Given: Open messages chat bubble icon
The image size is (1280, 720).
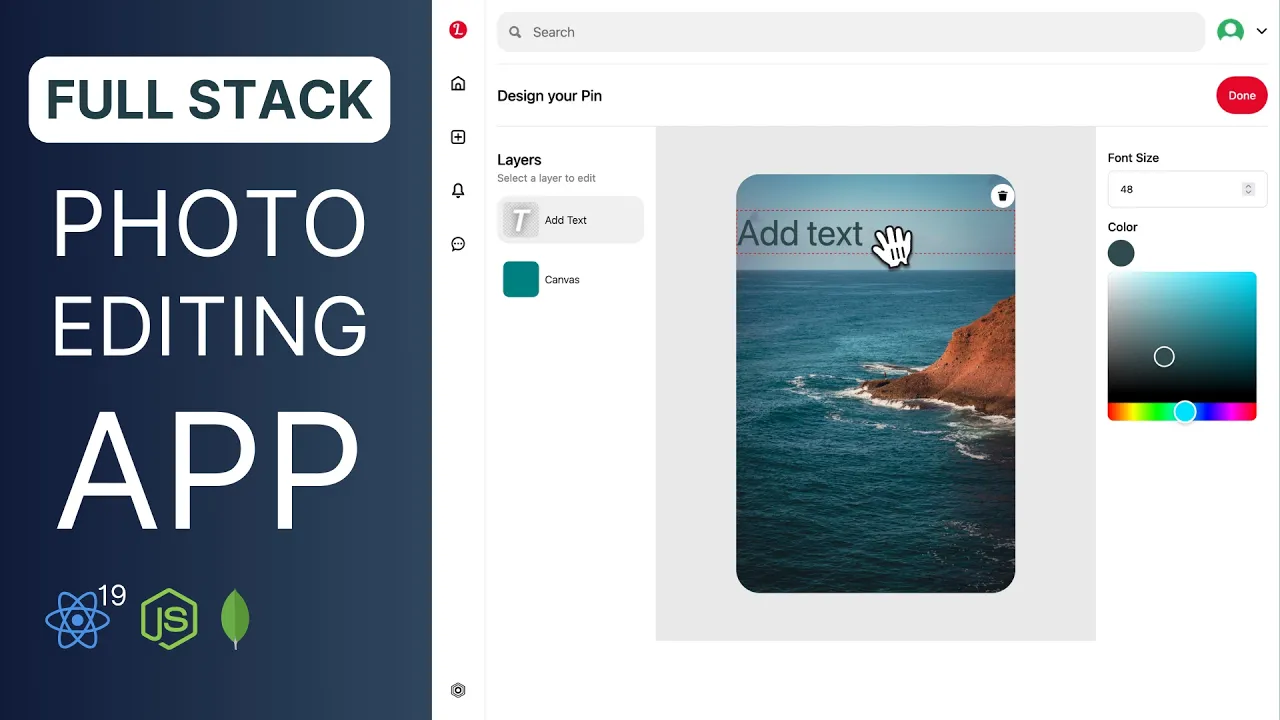Looking at the screenshot, I should coord(458,244).
